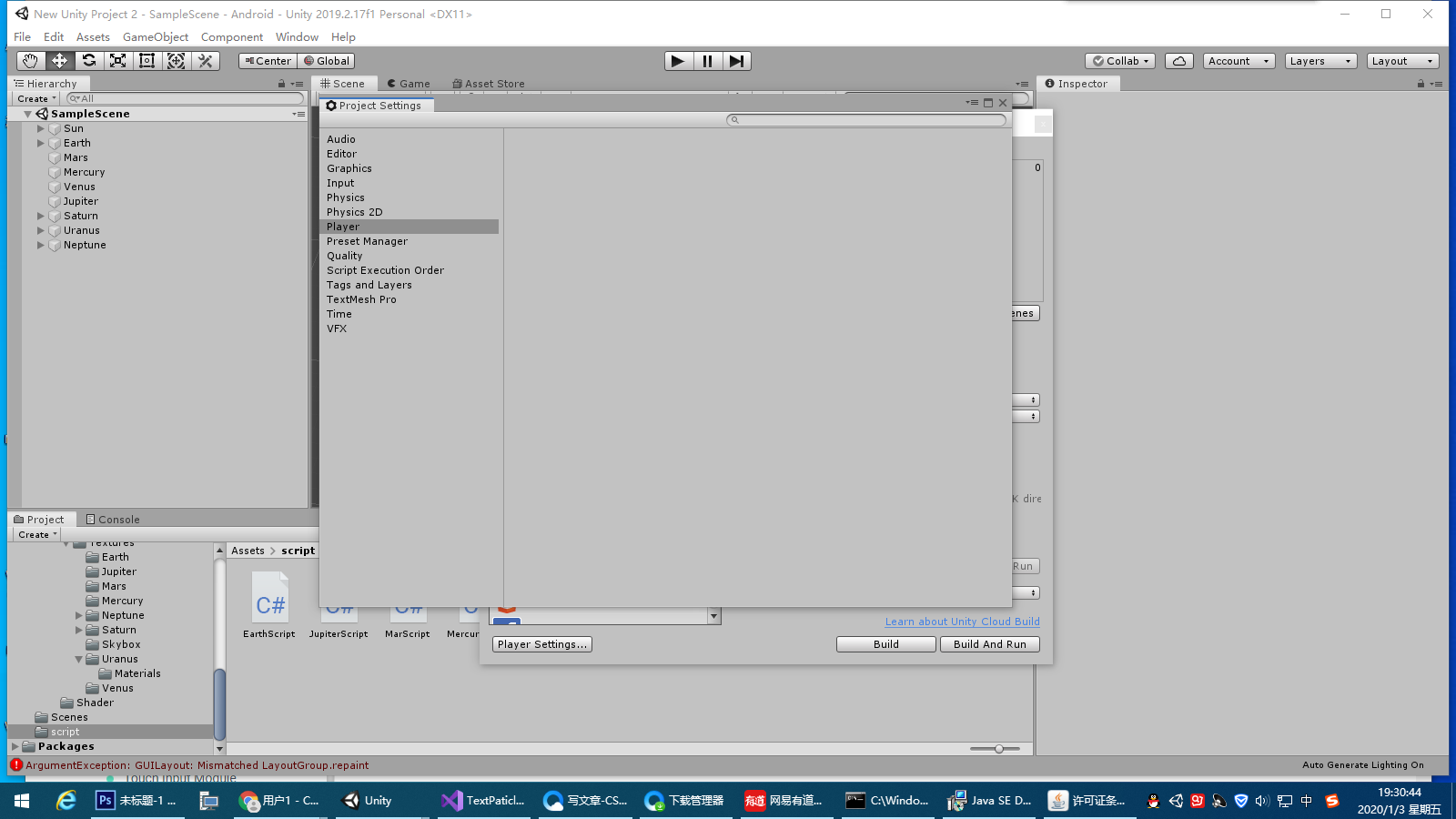Expand the Sun object

point(41,128)
